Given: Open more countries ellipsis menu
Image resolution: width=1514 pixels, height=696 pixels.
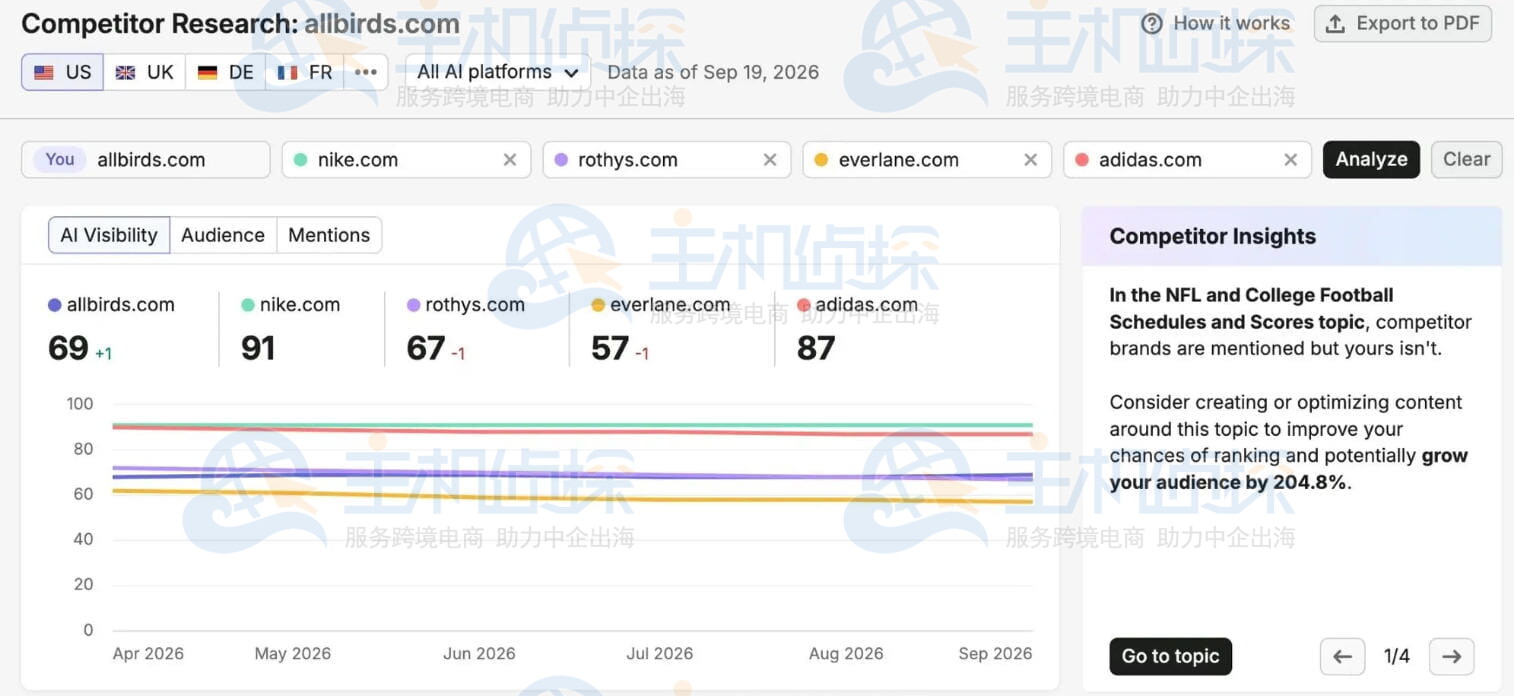Looking at the screenshot, I should pyautogui.click(x=366, y=72).
